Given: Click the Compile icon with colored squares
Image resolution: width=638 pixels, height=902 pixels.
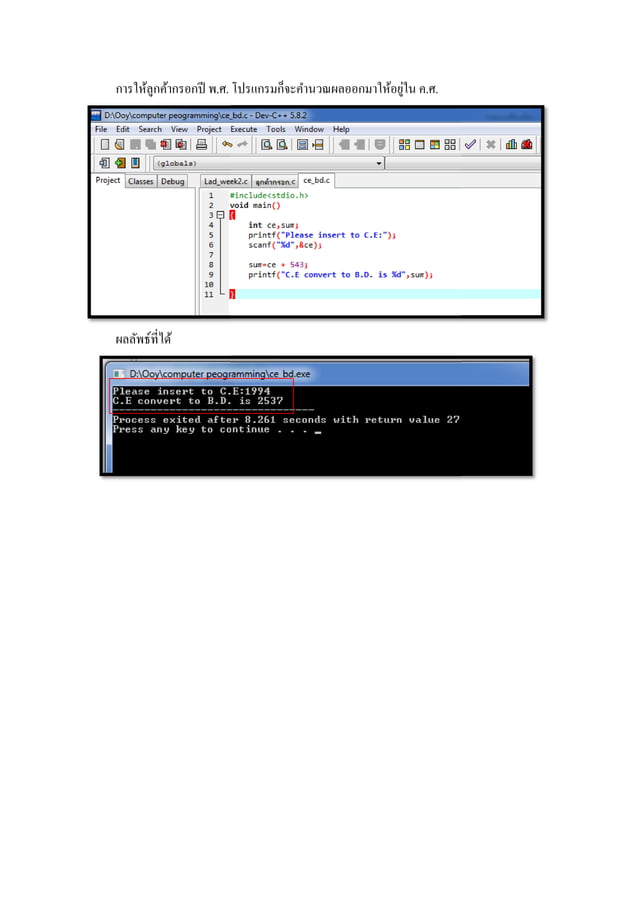Looking at the screenshot, I should click(404, 144).
